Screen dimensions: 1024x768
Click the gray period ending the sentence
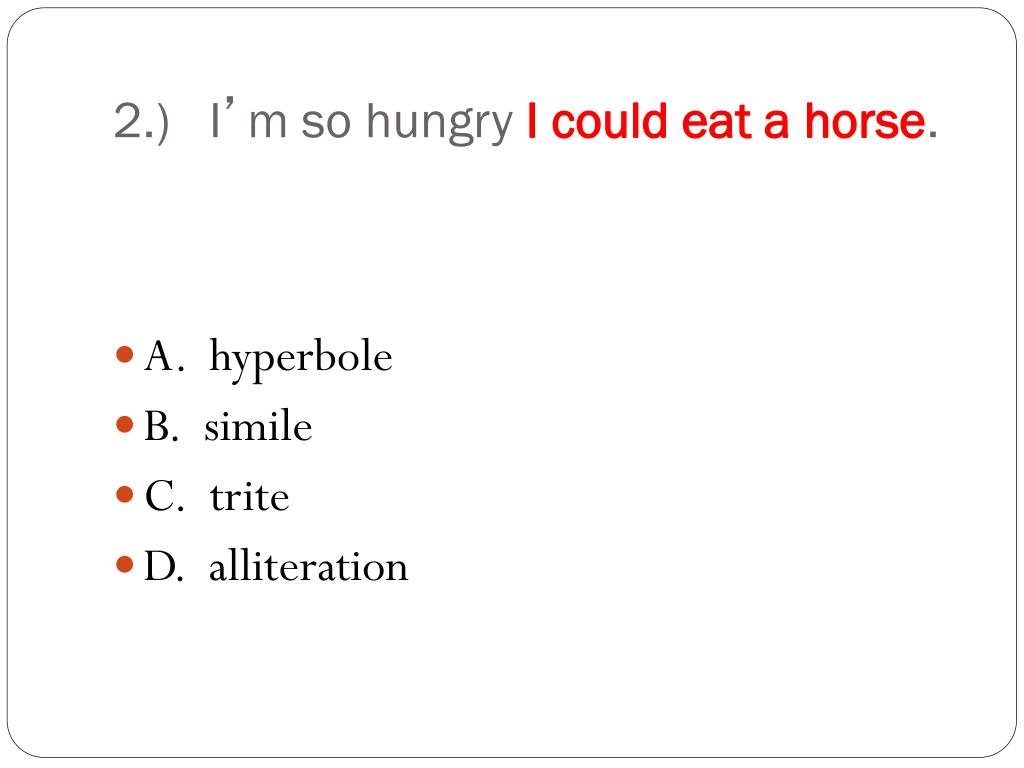point(933,135)
